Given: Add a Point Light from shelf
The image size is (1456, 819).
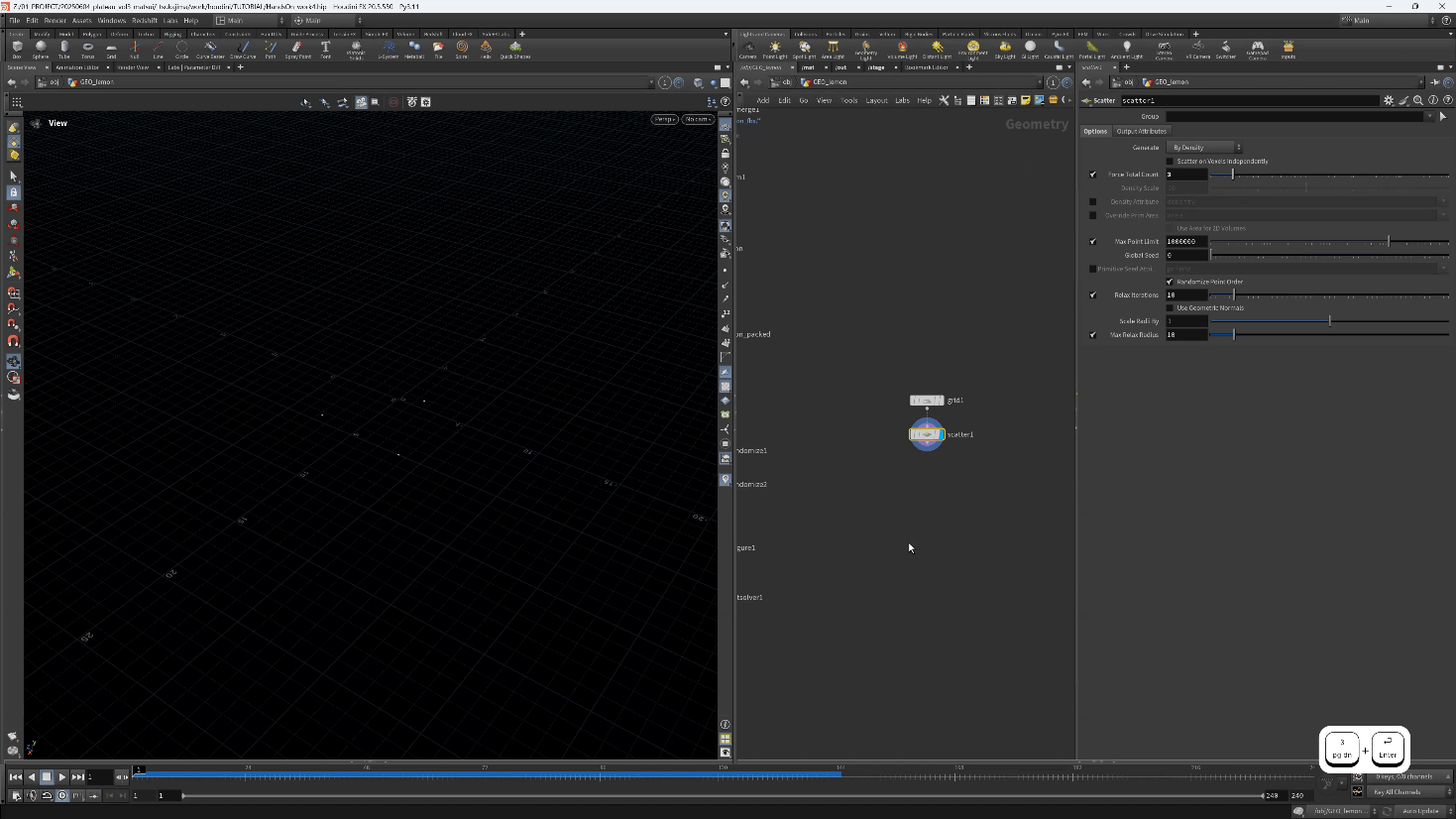Looking at the screenshot, I should (775, 49).
